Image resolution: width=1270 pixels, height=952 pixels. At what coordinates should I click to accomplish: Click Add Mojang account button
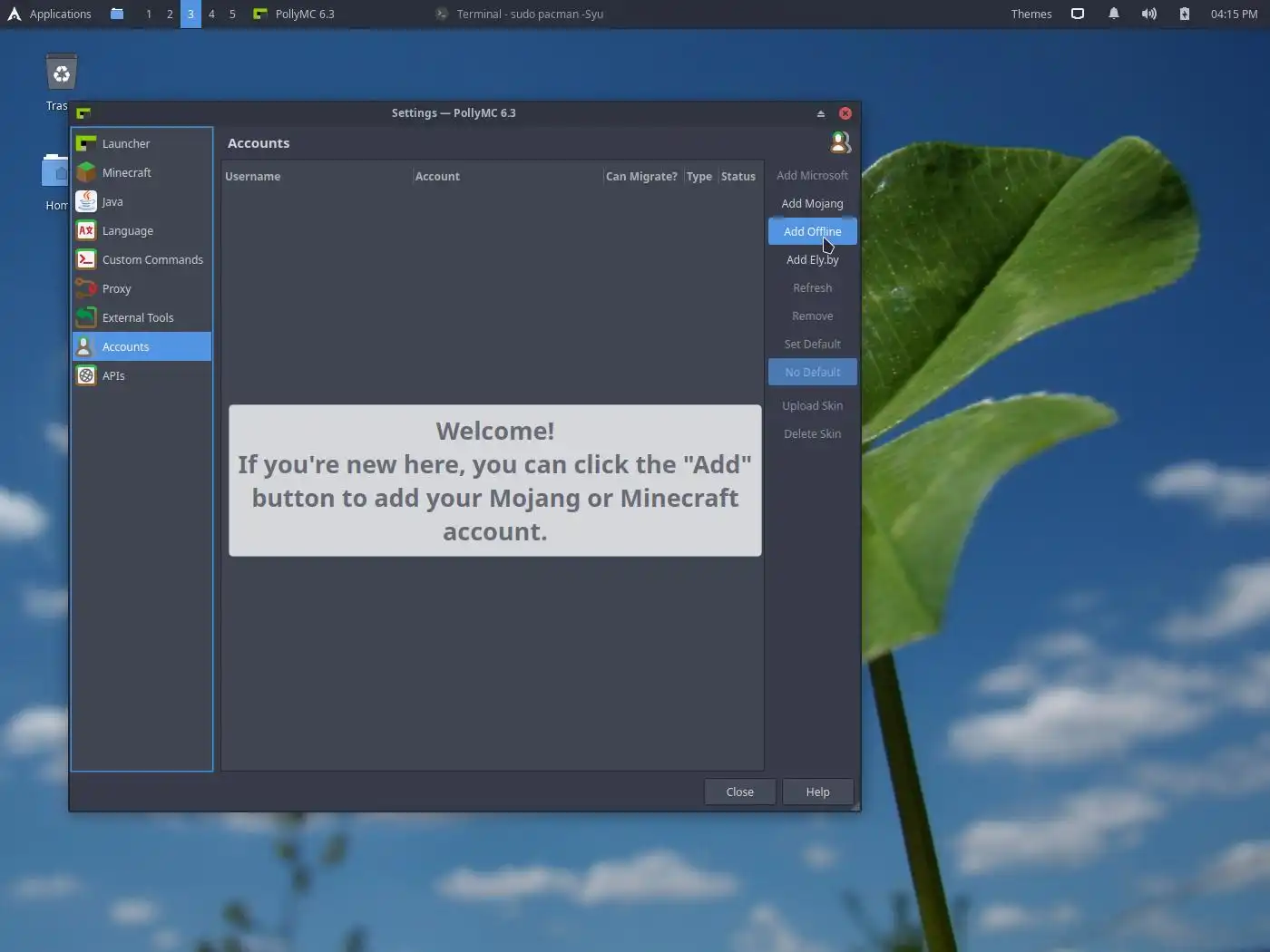[x=812, y=203]
